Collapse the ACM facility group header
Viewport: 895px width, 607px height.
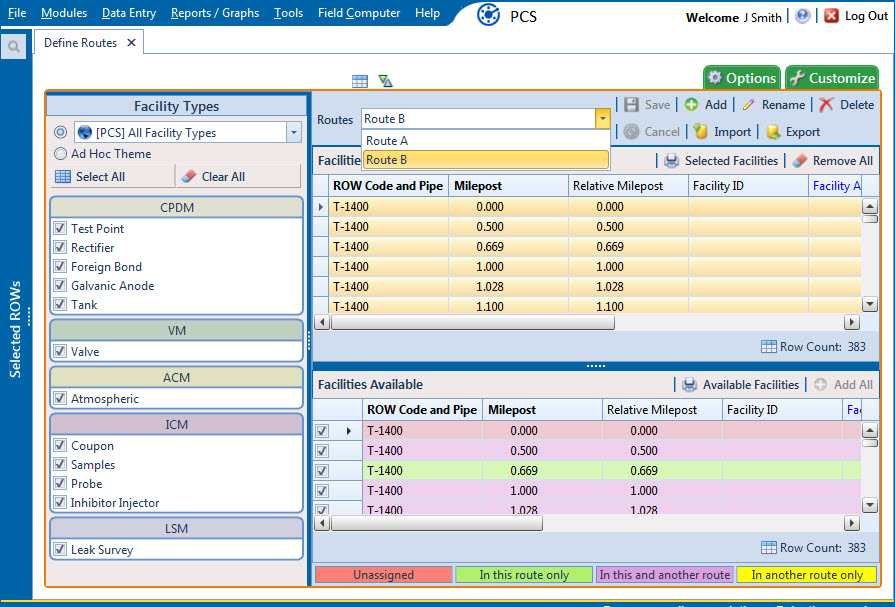pyautogui.click(x=176, y=377)
